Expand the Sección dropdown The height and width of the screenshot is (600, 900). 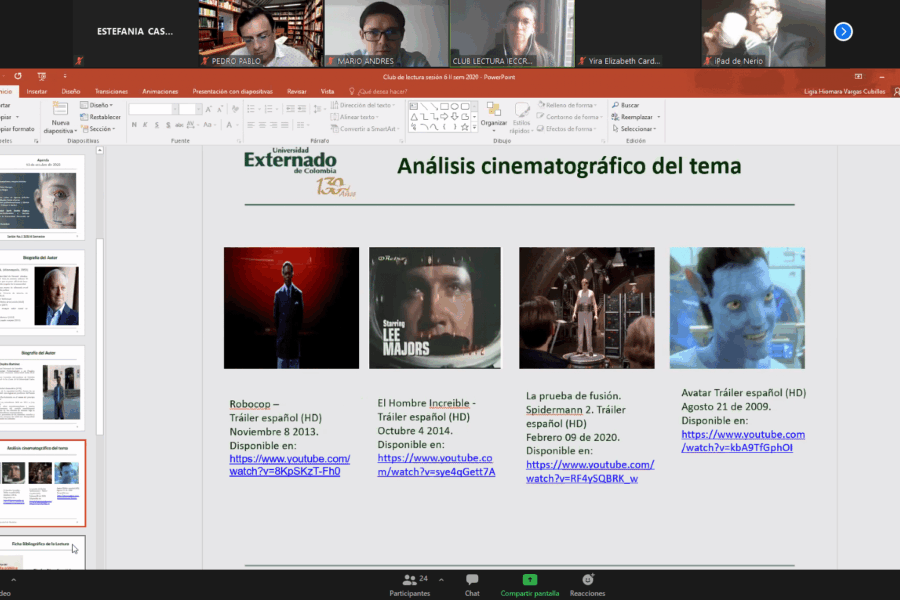point(100,129)
